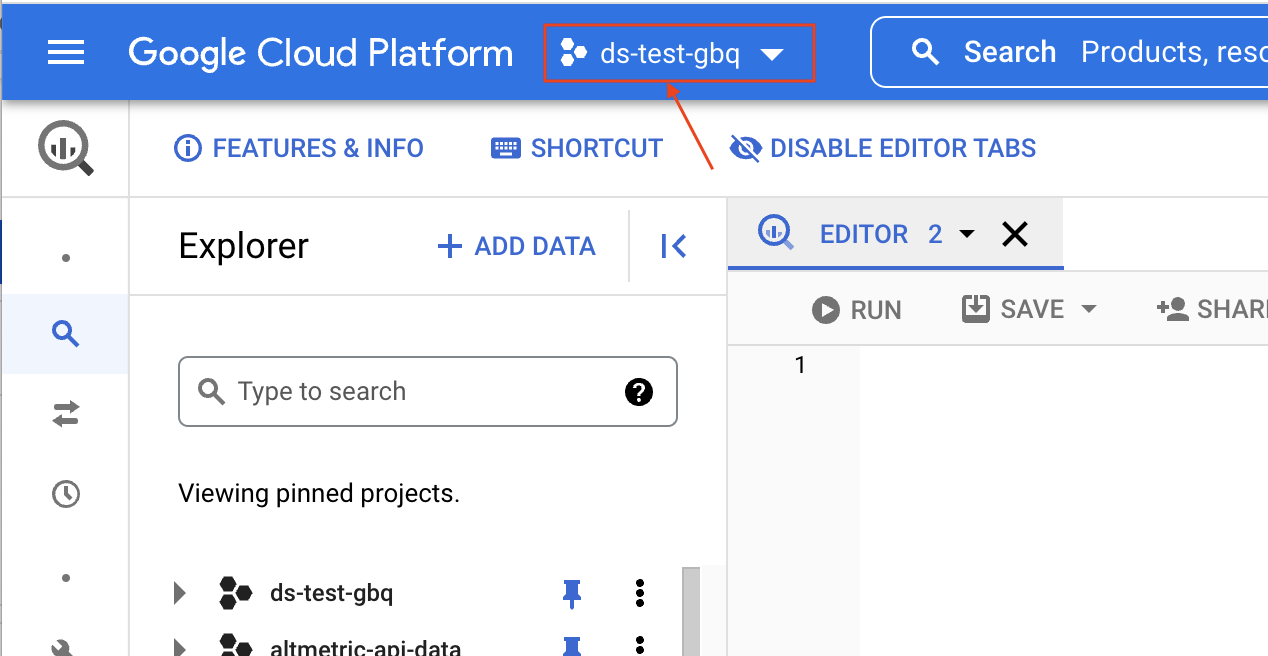Close the EDITOR 2 tab
The width and height of the screenshot is (1268, 656).
1015,234
